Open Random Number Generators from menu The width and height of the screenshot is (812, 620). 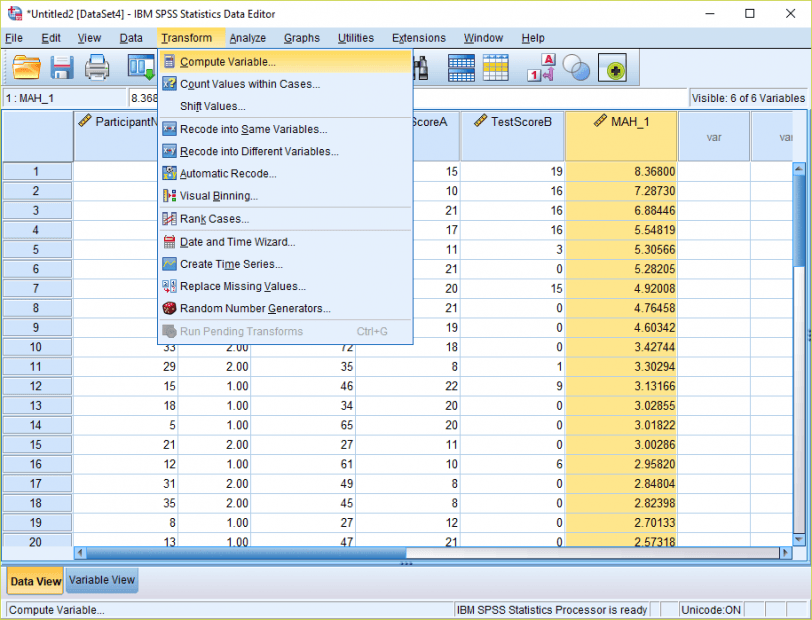[x=254, y=309]
